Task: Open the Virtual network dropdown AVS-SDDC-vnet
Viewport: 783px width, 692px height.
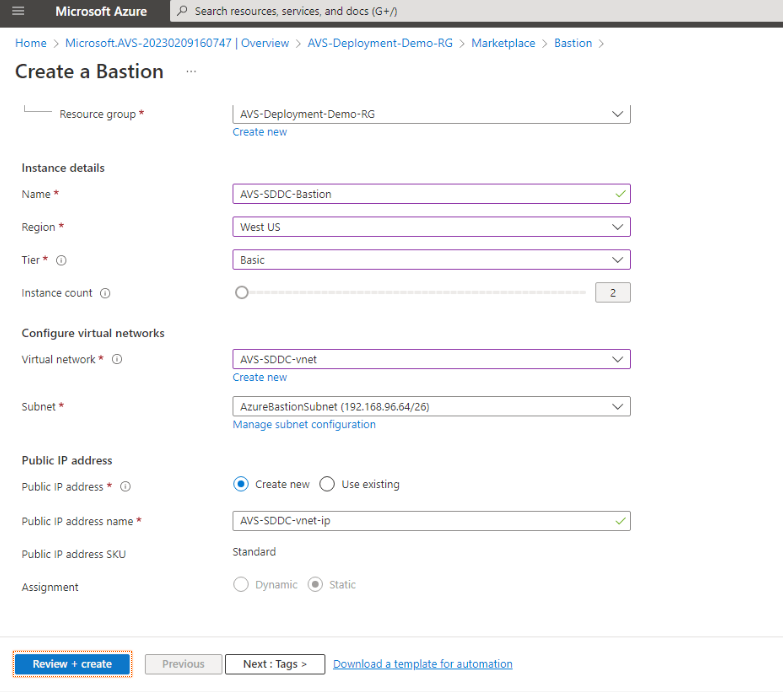Action: 431,359
